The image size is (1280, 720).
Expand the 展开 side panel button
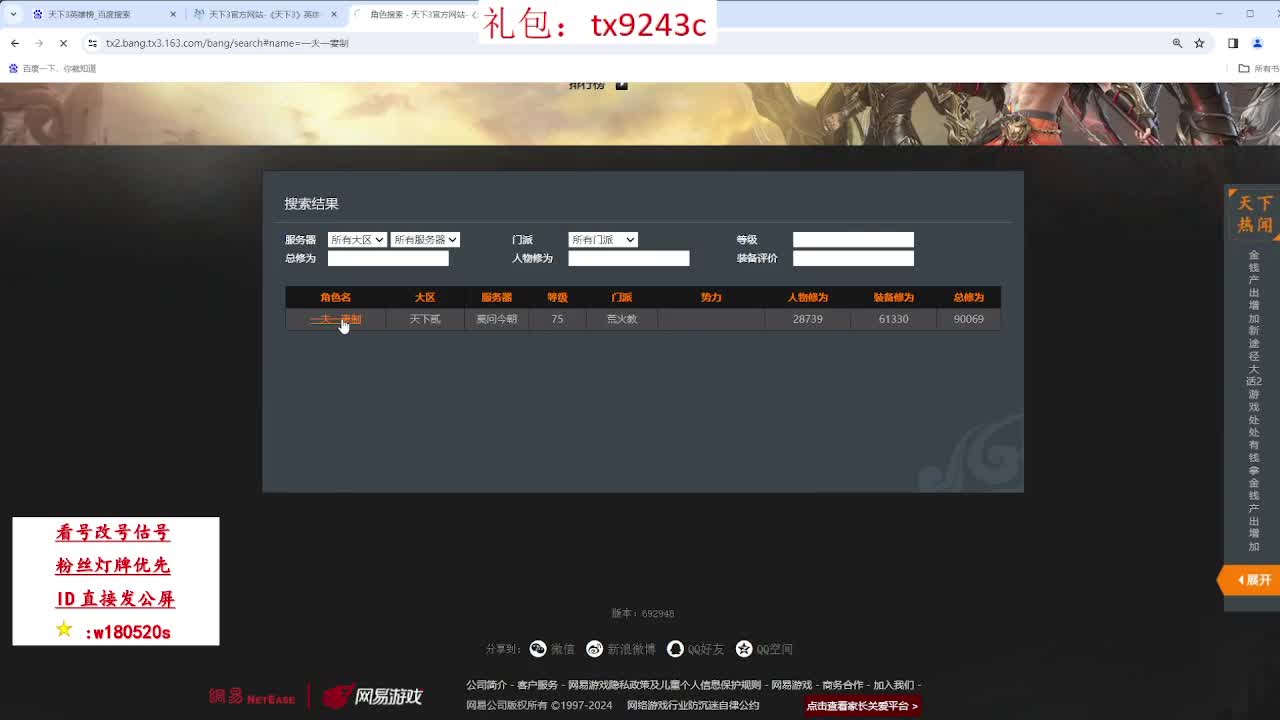coord(1250,580)
